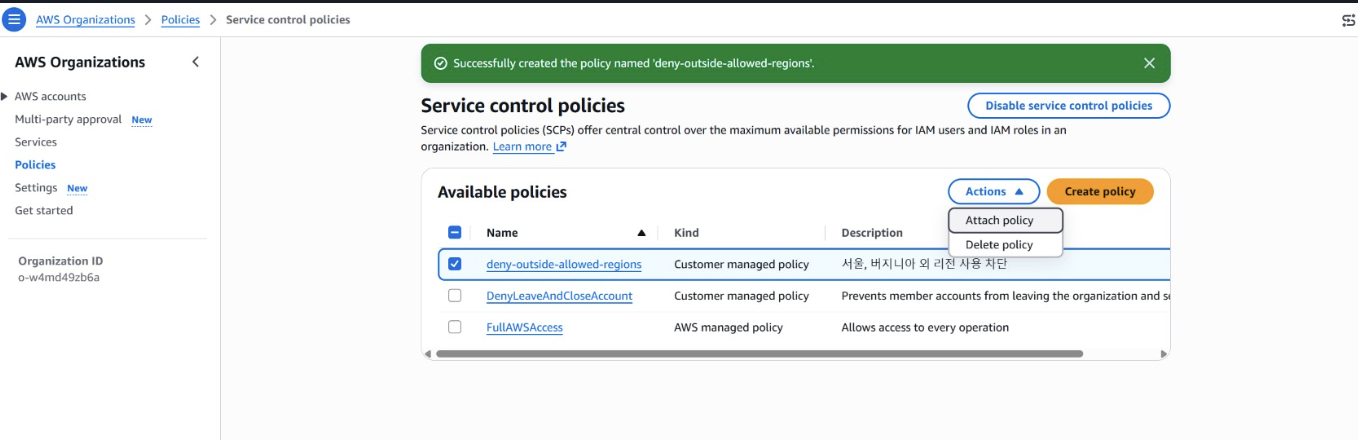Collapse the AWS Organizations side panel
This screenshot has width=1358, height=440.
[195, 62]
